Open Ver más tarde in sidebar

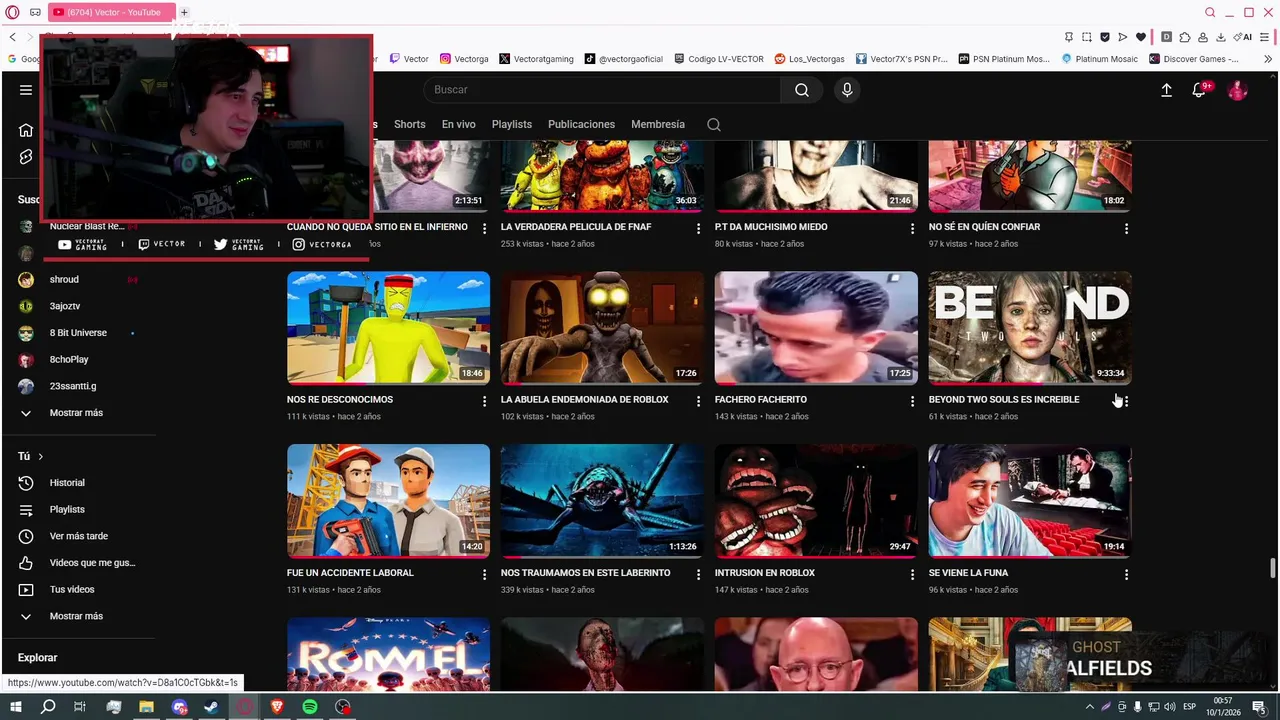(x=78, y=536)
